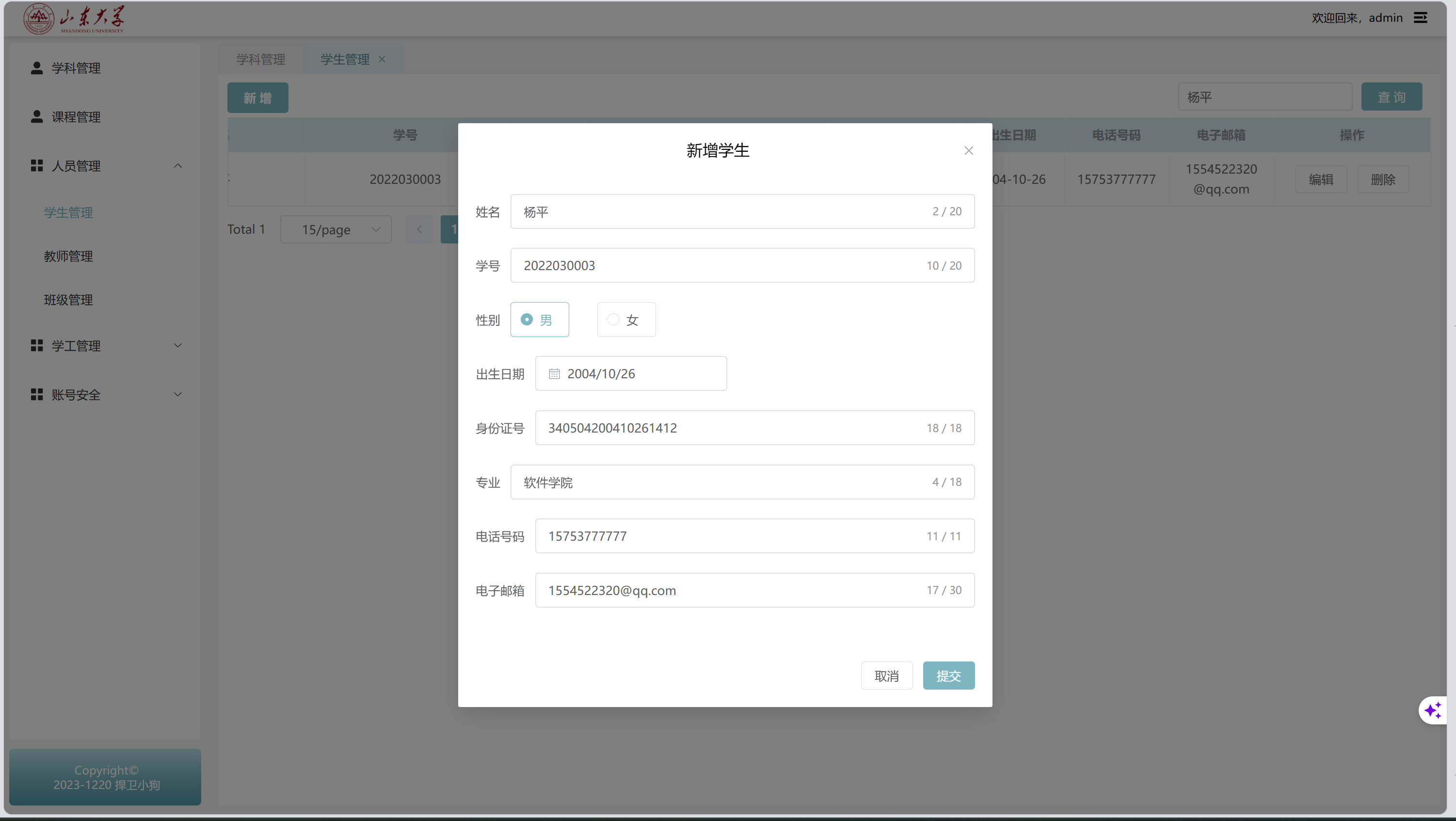The image size is (1456, 821).
Task: Click the 操作 column header
Action: point(1352,135)
